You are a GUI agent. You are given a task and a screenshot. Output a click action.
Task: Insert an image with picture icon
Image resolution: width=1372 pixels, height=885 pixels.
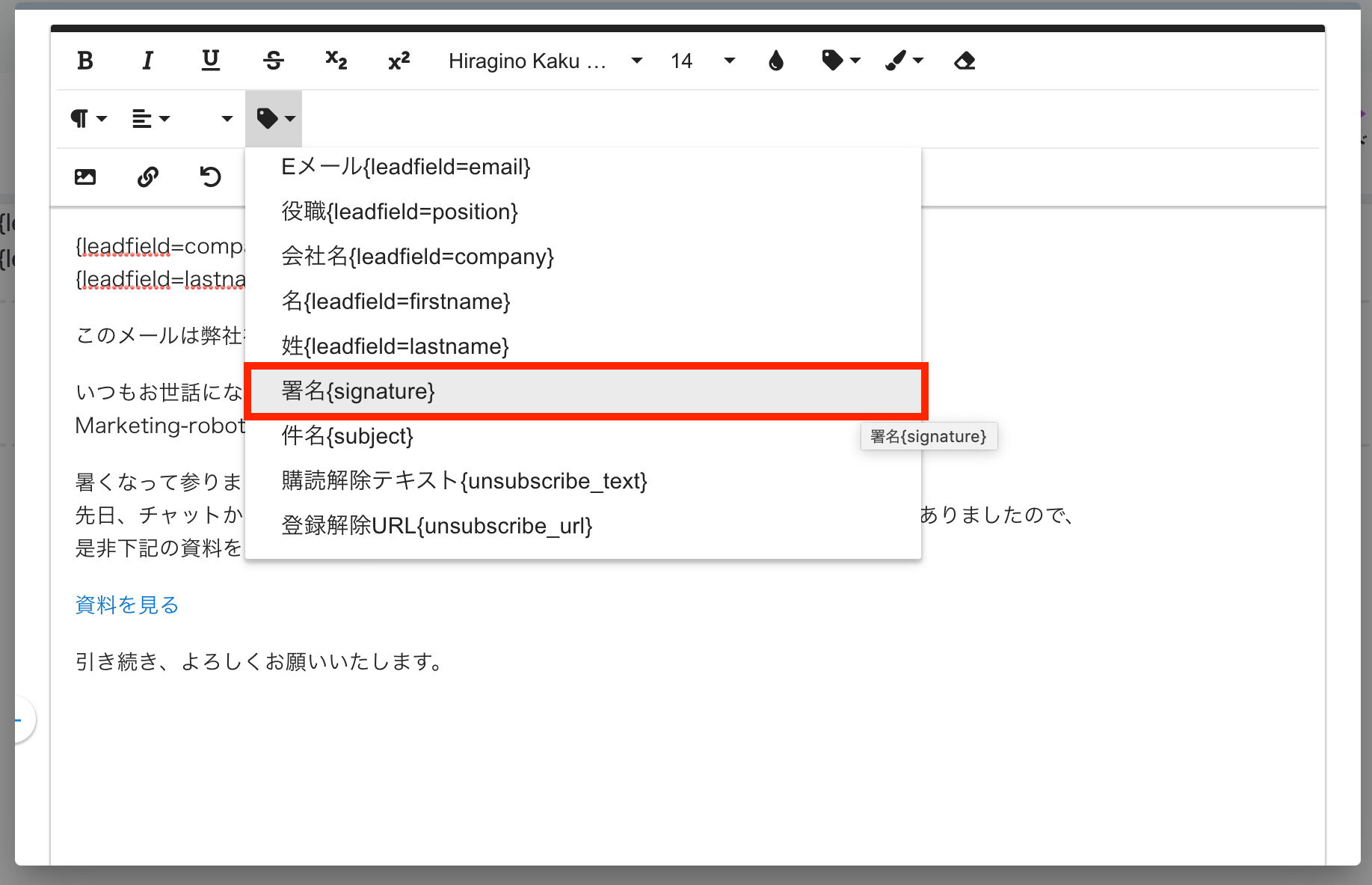click(x=85, y=177)
